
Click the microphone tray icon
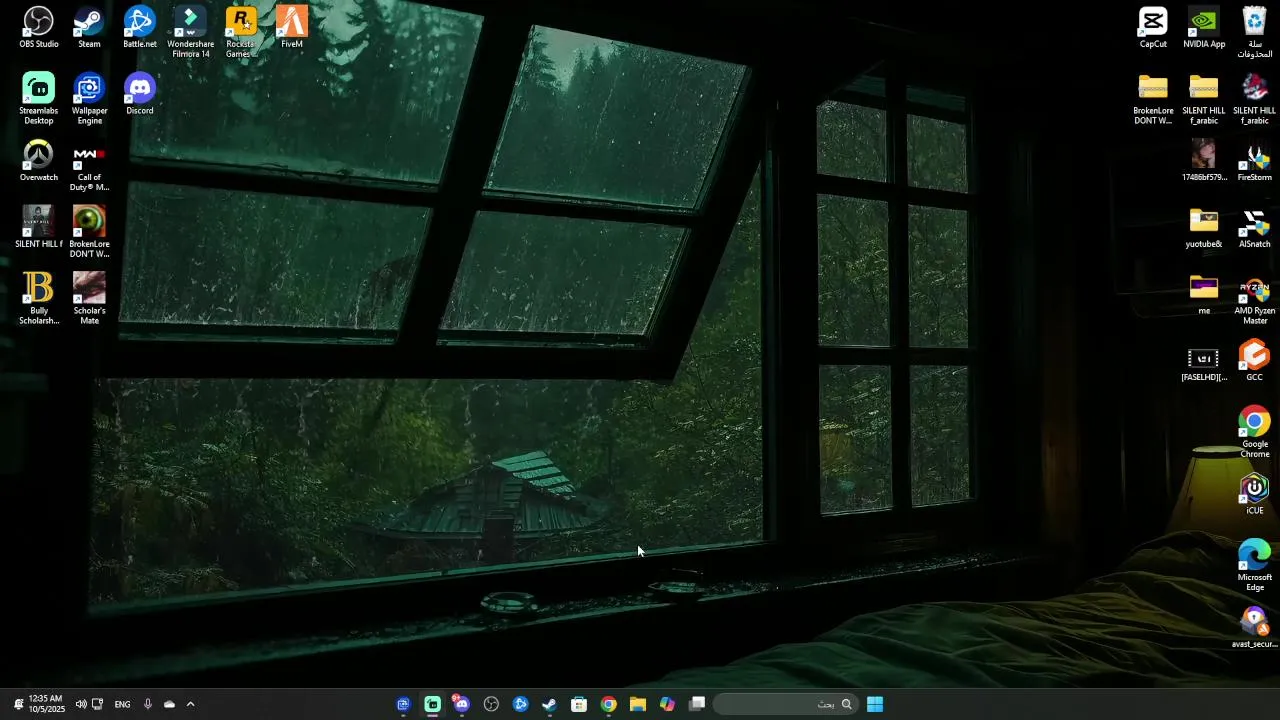coord(148,704)
